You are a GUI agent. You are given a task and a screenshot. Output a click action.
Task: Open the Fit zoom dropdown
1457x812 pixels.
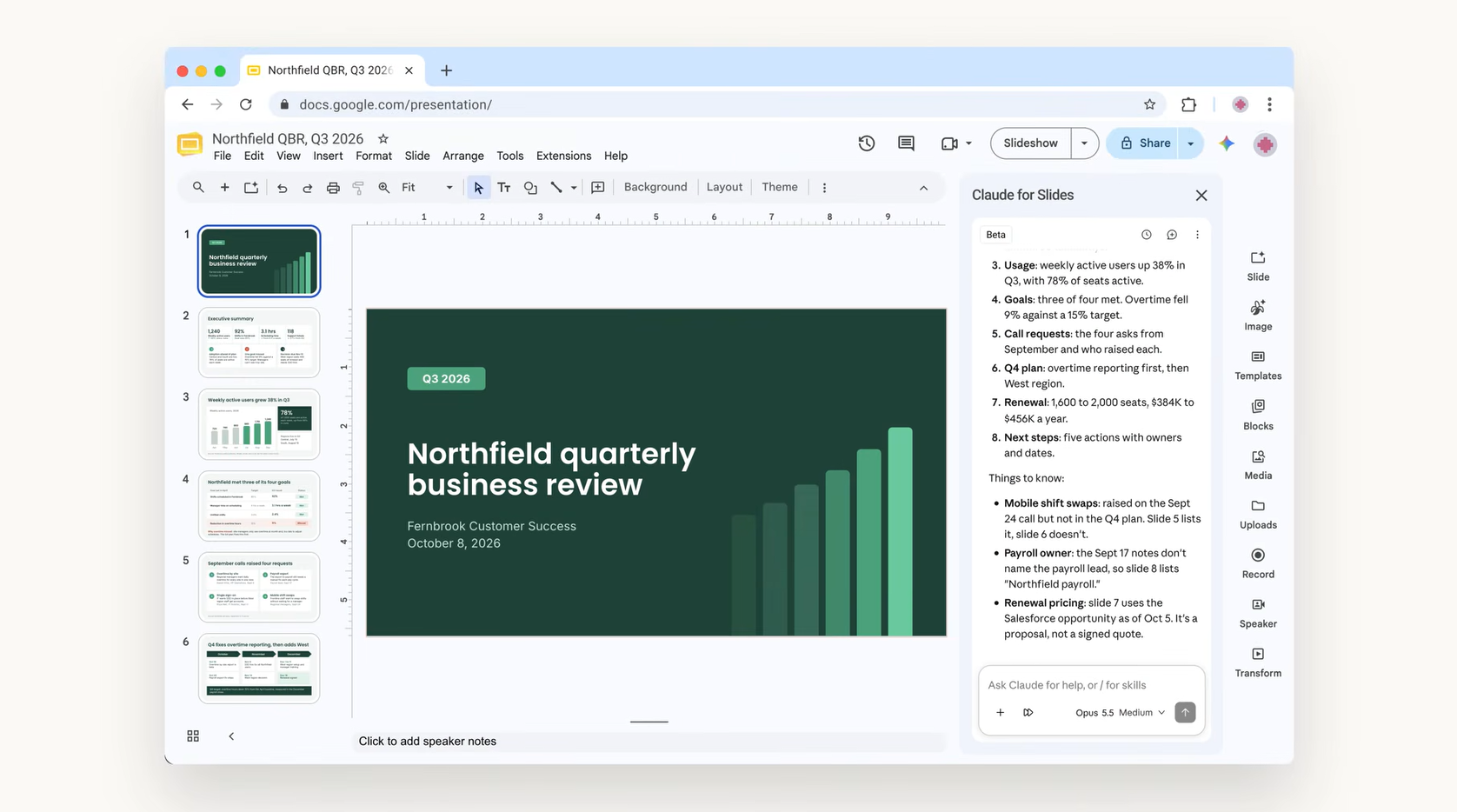tap(427, 188)
